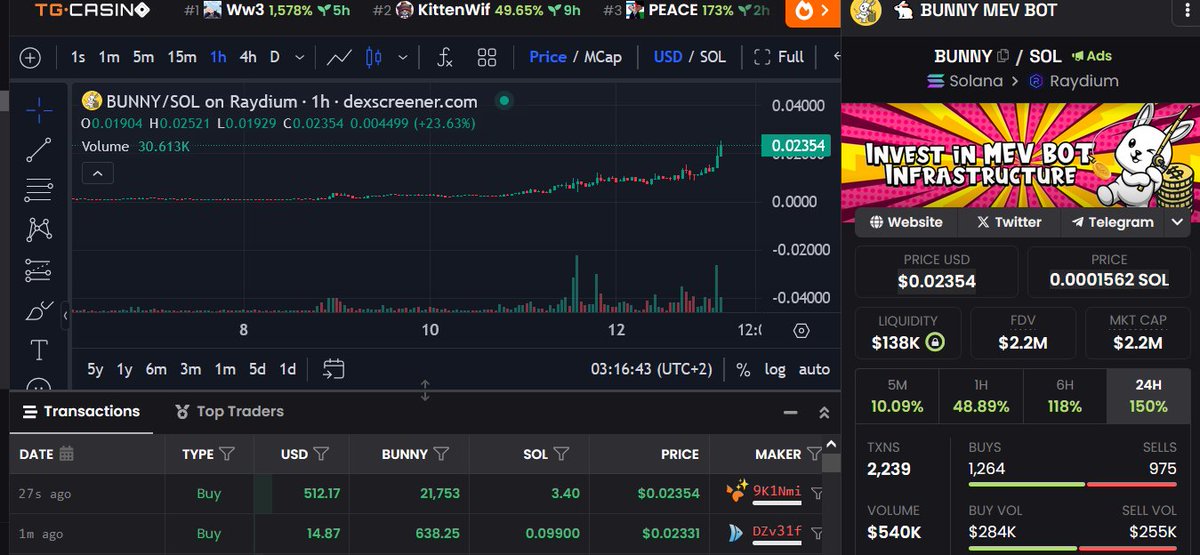Select the 4h timeframe
The width and height of the screenshot is (1200, 555).
pos(248,57)
